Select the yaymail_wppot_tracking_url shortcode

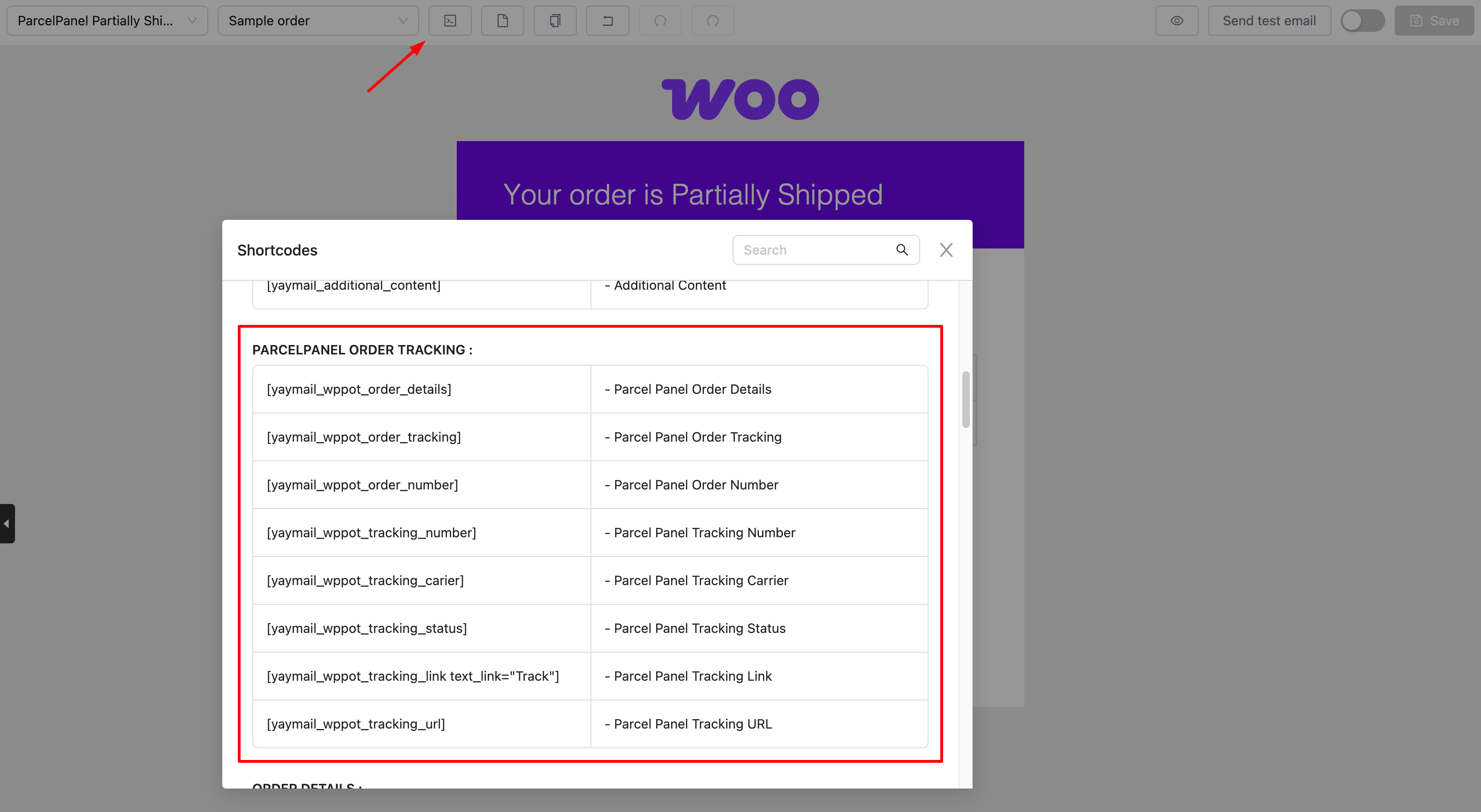tap(356, 723)
